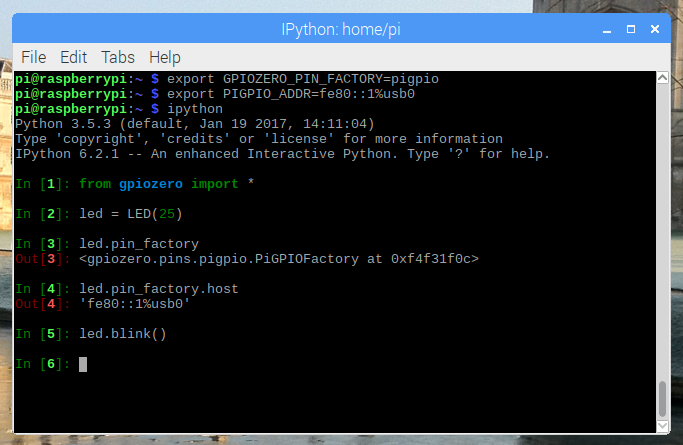Open the Help menu
The height and width of the screenshot is (445, 683).
coord(165,57)
